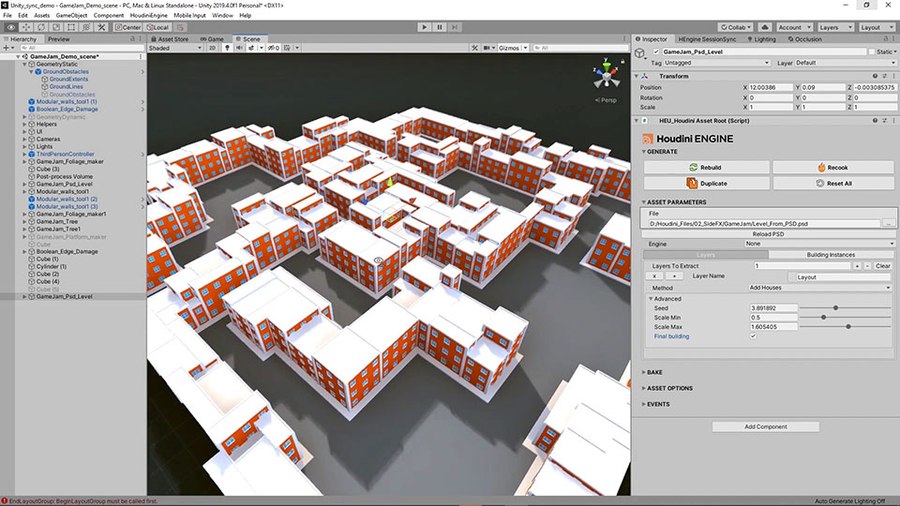Start Play mode
The height and width of the screenshot is (506, 900).
[424, 27]
